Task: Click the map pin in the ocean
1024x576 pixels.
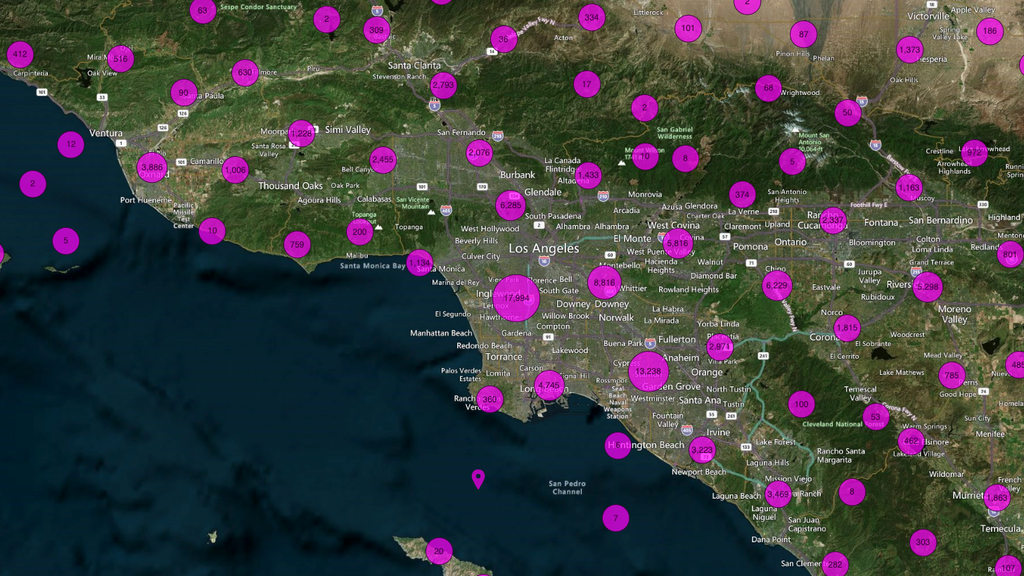Action: (x=478, y=478)
